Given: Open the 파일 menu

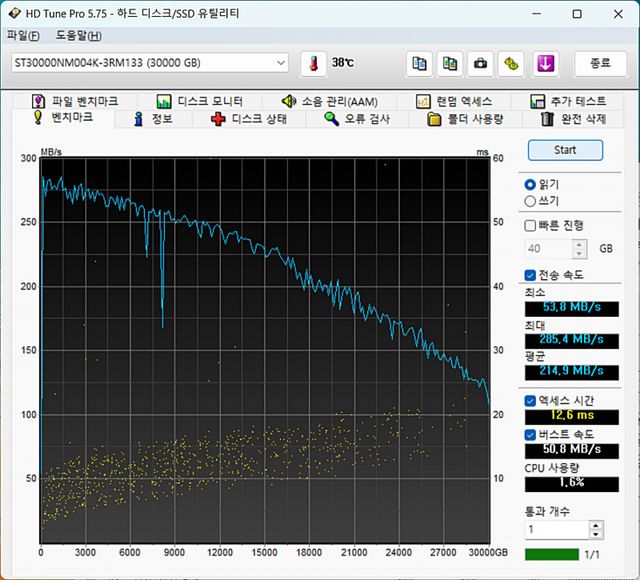Looking at the screenshot, I should (x=22, y=36).
